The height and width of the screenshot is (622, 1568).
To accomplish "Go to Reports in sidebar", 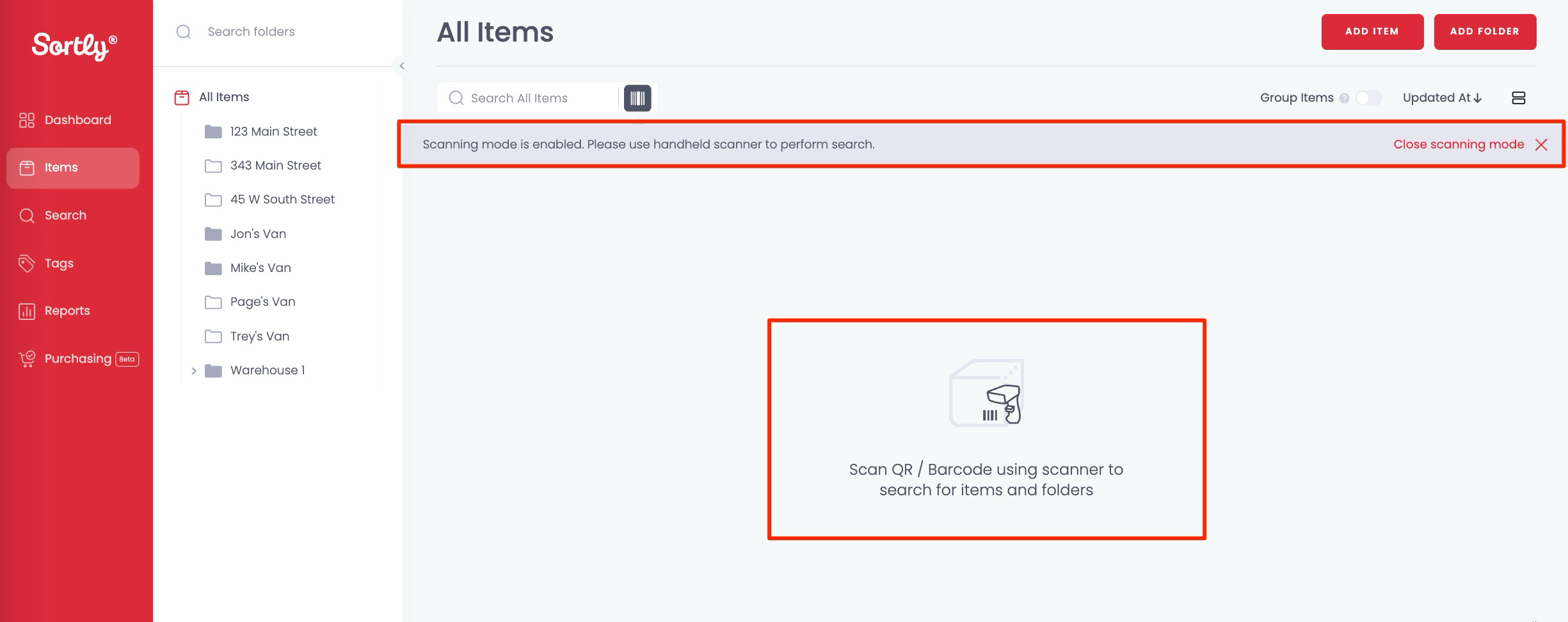I will [67, 311].
